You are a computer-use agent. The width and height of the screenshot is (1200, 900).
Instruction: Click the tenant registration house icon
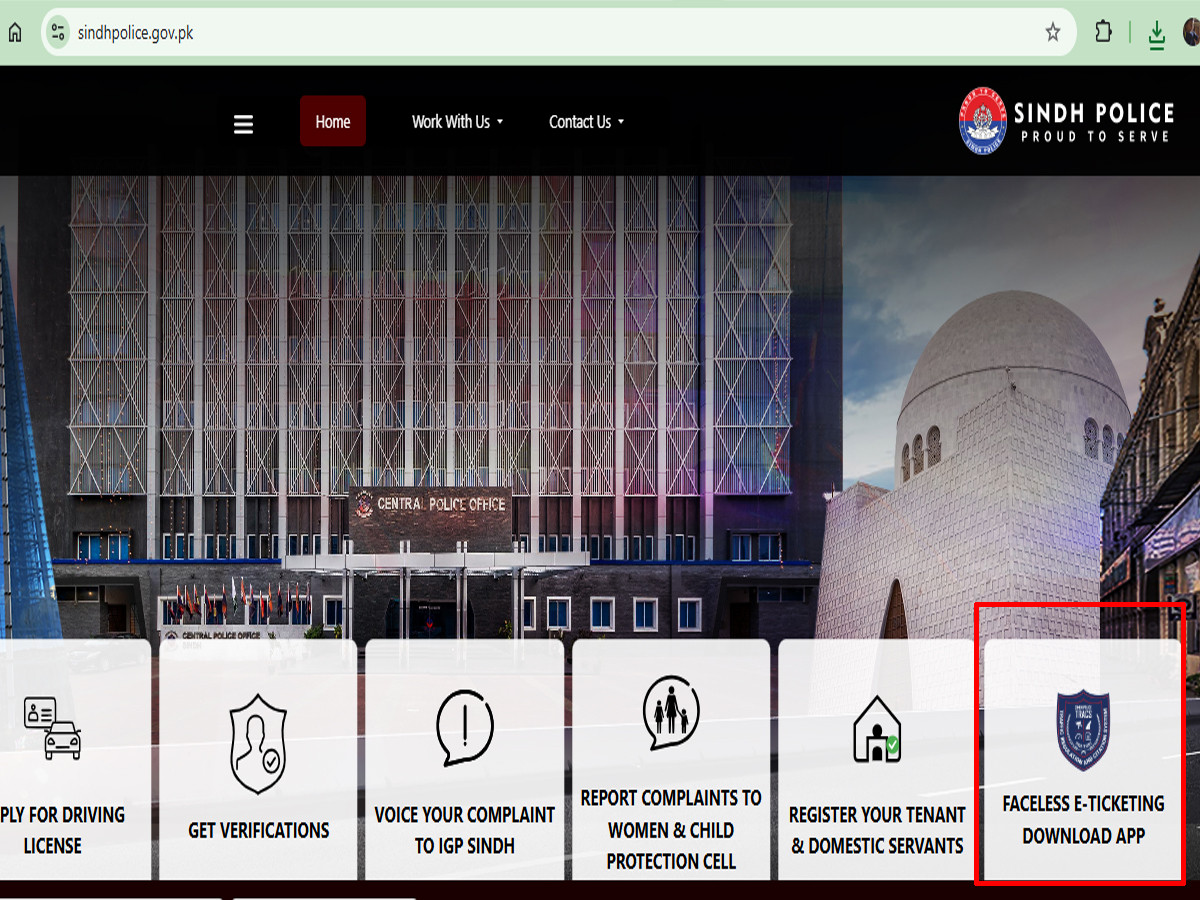(x=877, y=729)
